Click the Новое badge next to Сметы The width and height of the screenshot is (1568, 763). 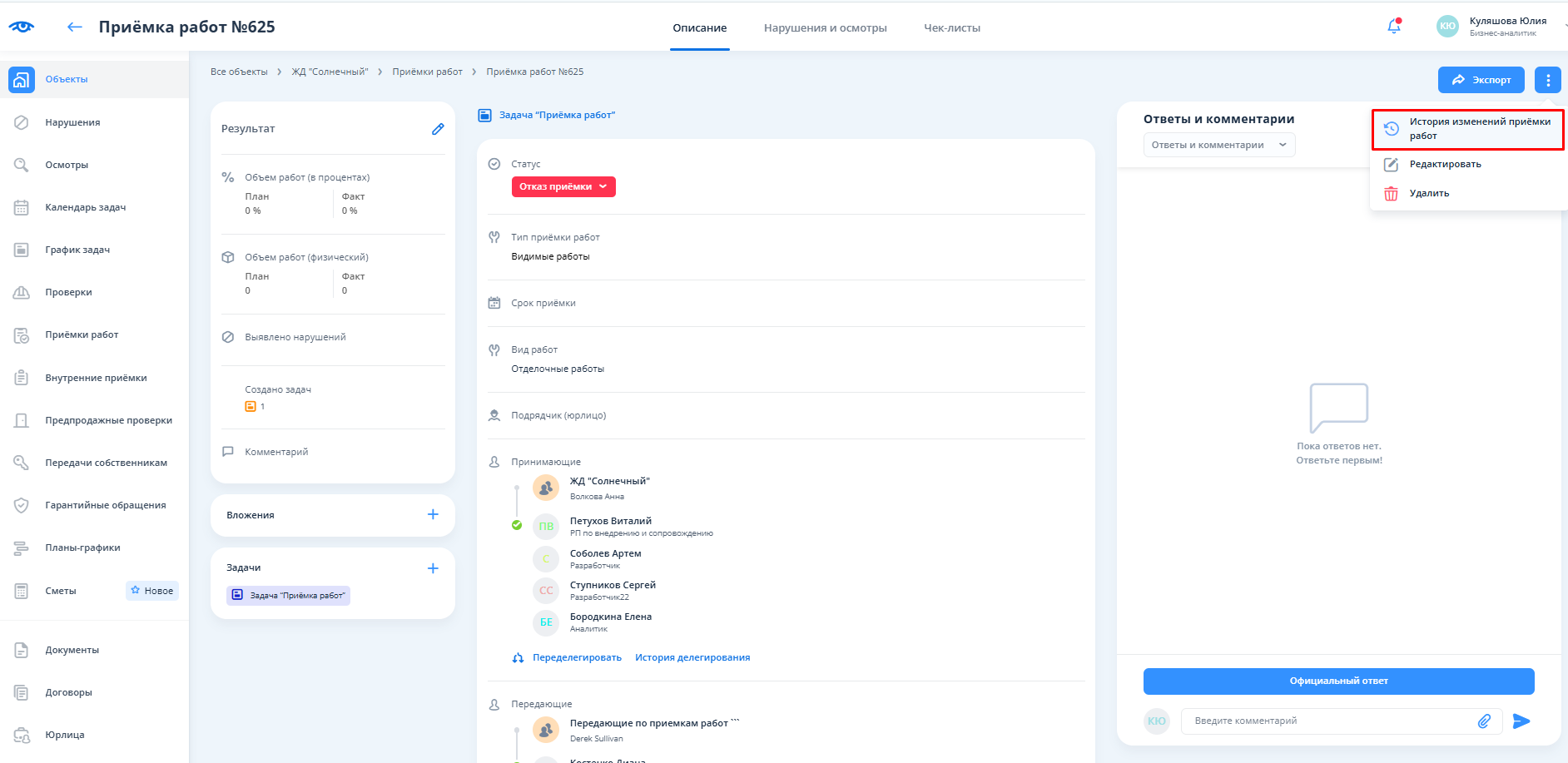(x=152, y=591)
